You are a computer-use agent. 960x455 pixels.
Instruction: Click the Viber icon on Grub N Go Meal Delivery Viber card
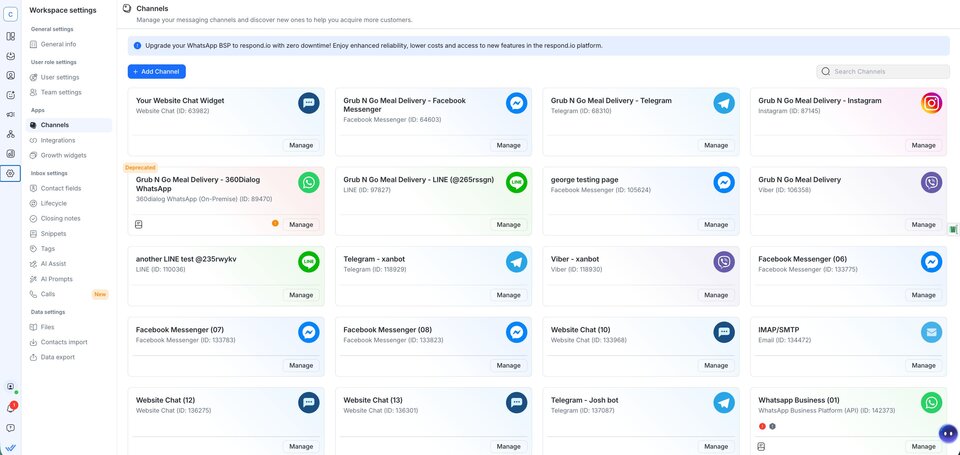tap(932, 182)
